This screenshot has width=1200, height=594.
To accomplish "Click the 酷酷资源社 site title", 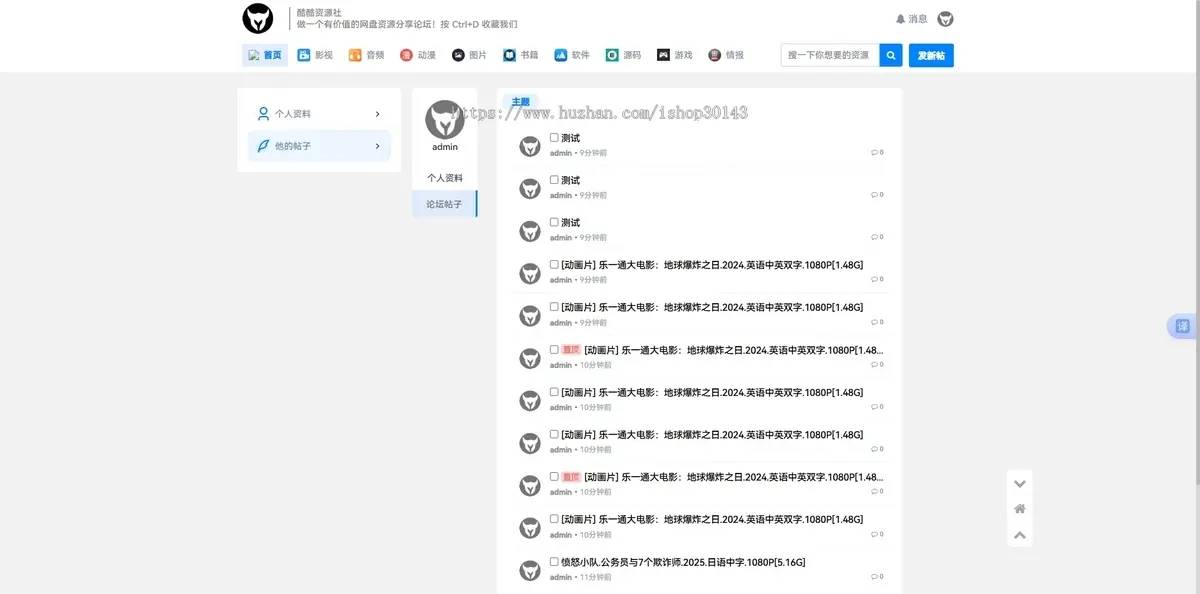I will click(319, 12).
